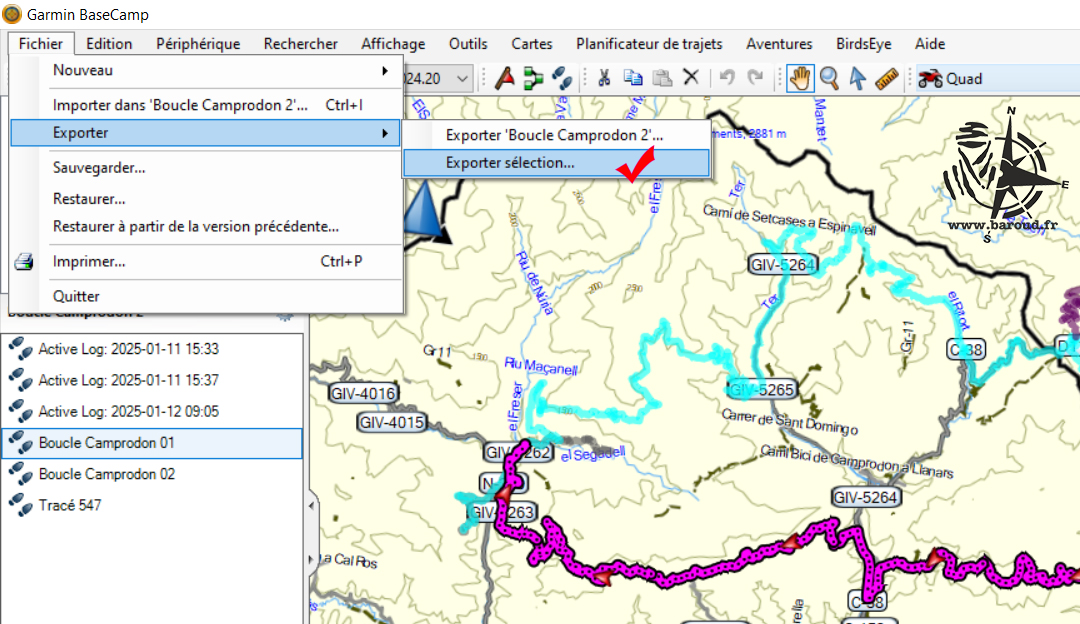Select the new waypoint flag tool
Viewport: 1080px width, 624px height.
(x=505, y=79)
